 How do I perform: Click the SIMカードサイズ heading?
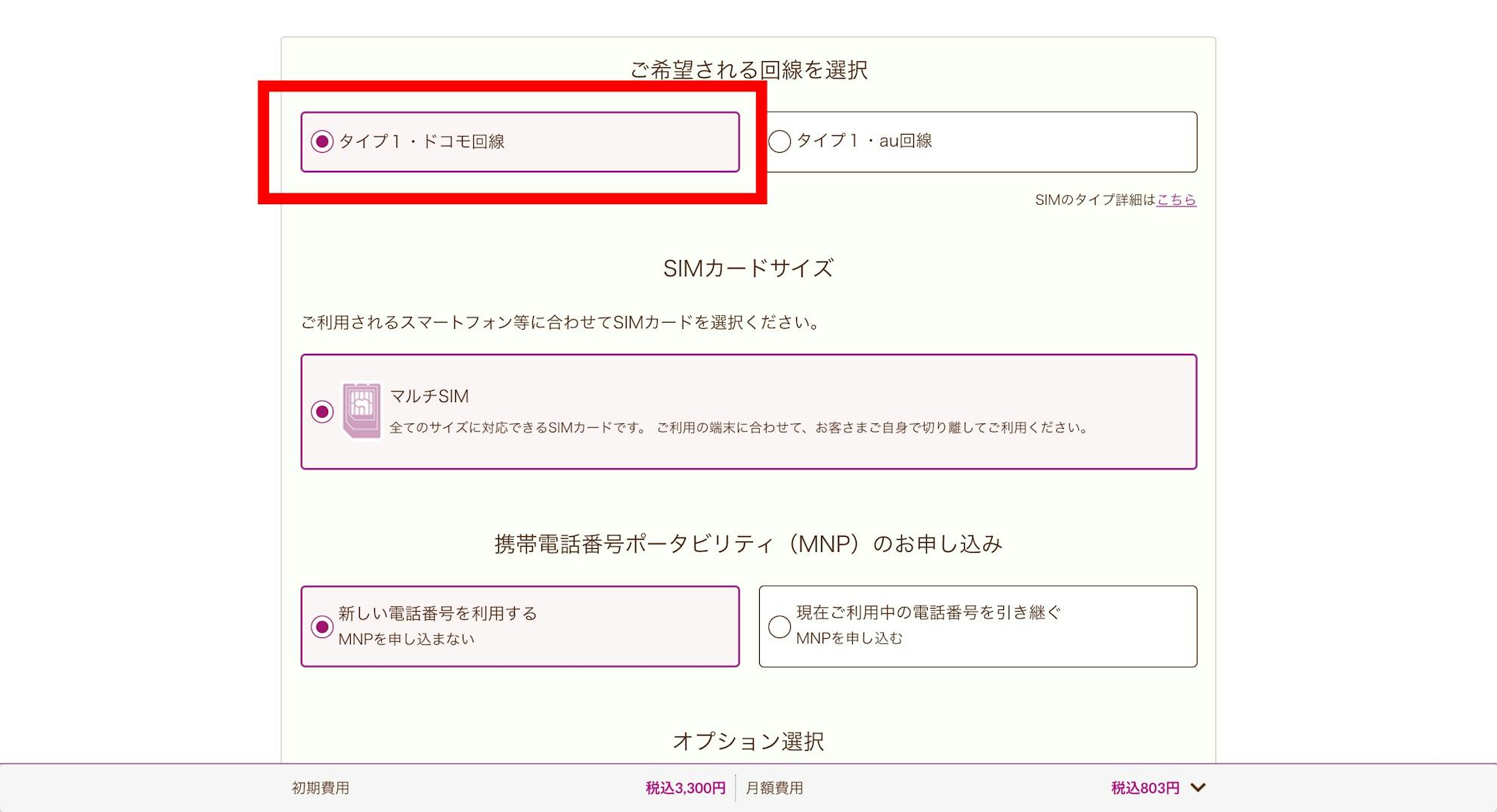pos(748,268)
